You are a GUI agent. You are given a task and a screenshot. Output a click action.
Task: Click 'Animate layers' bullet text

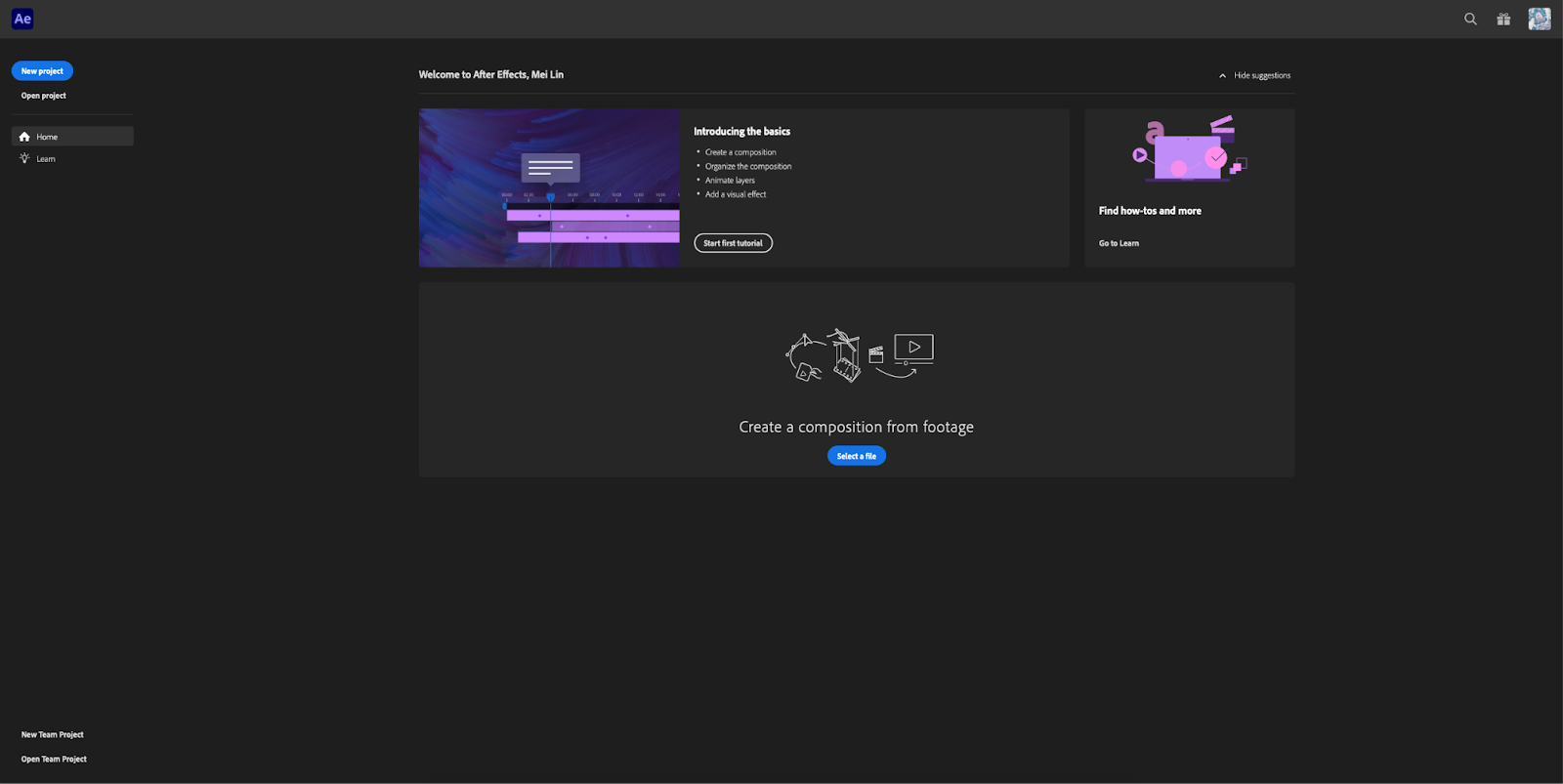(x=730, y=180)
